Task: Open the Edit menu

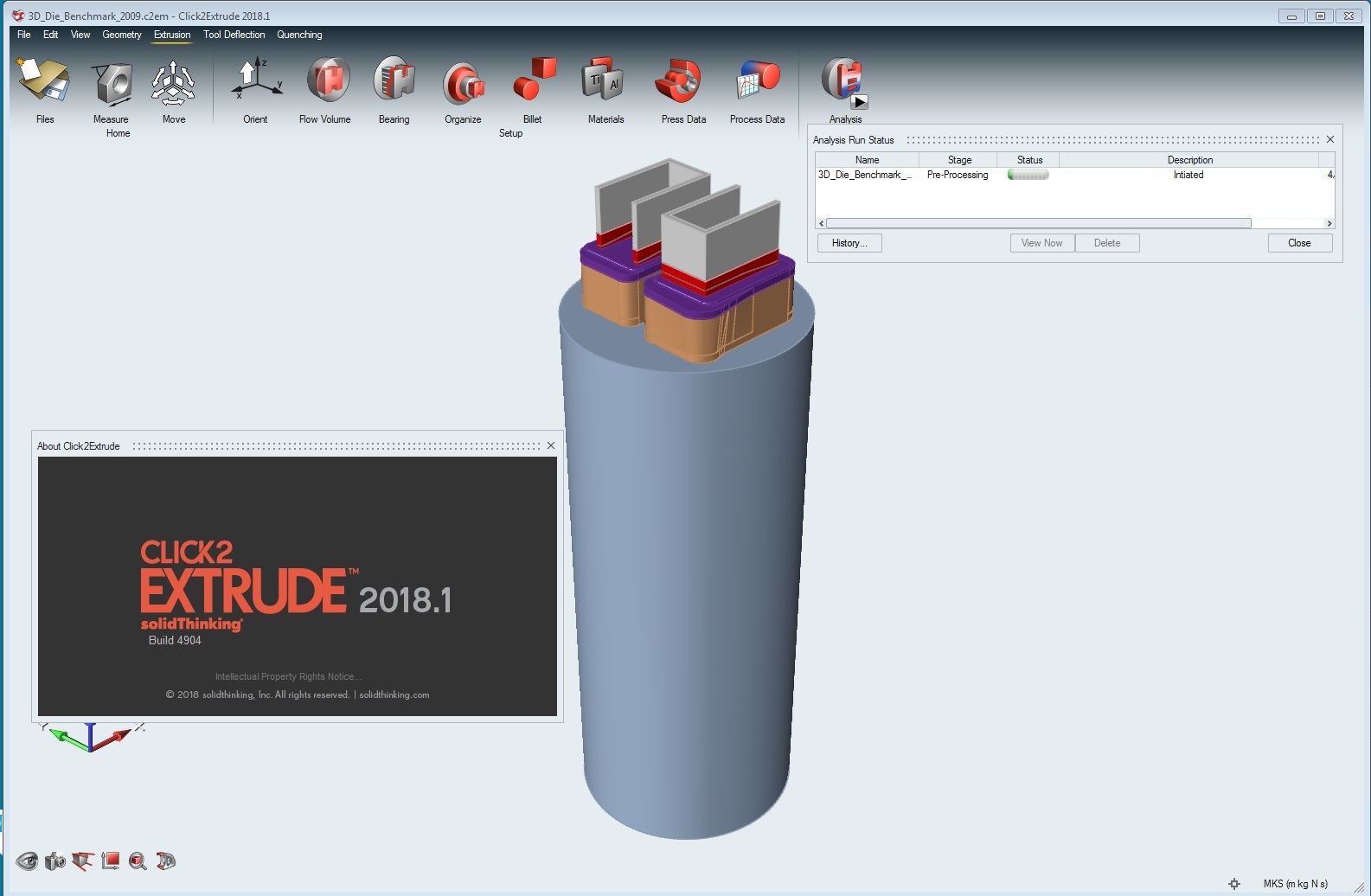Action: 51,35
